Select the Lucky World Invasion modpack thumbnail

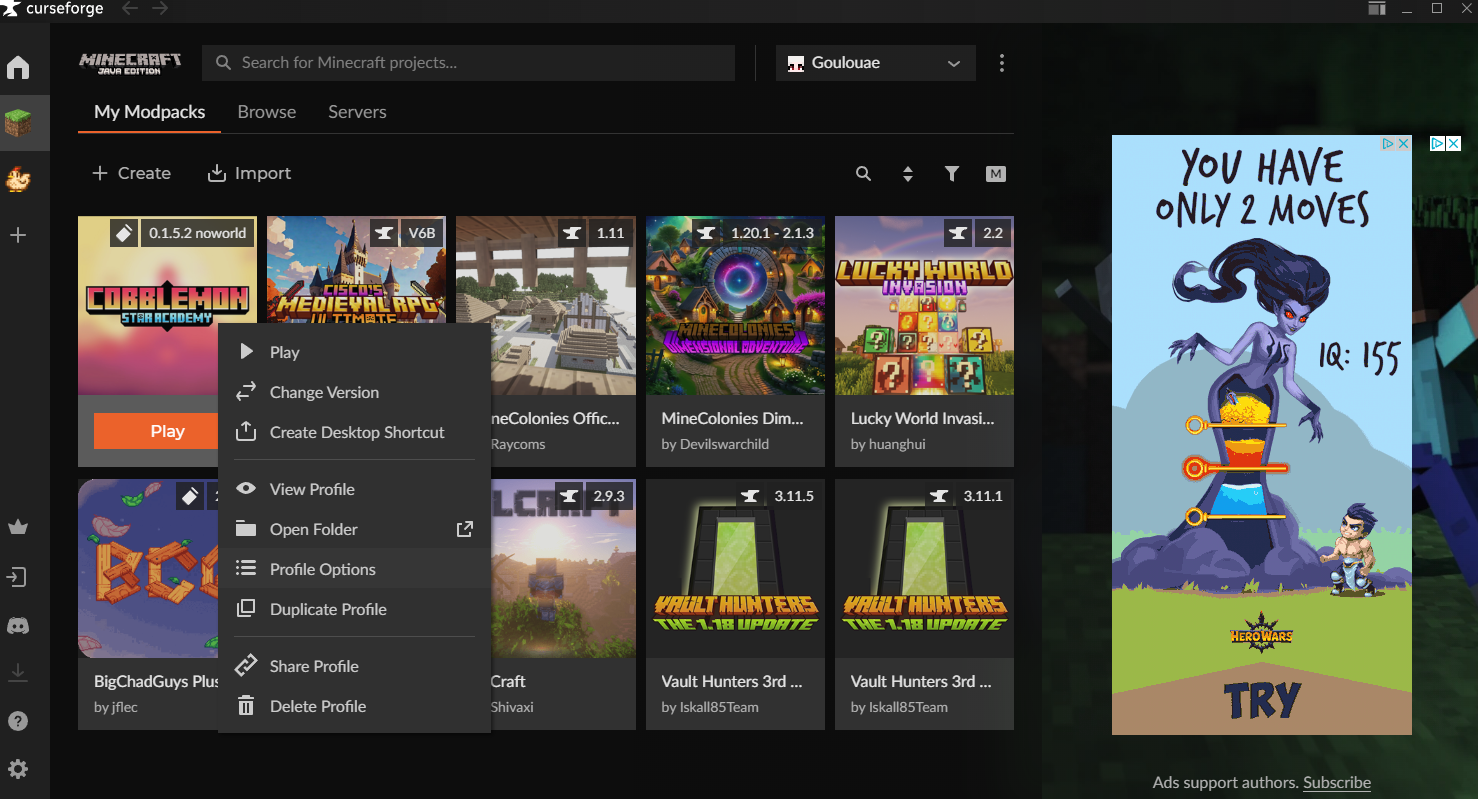coord(924,305)
